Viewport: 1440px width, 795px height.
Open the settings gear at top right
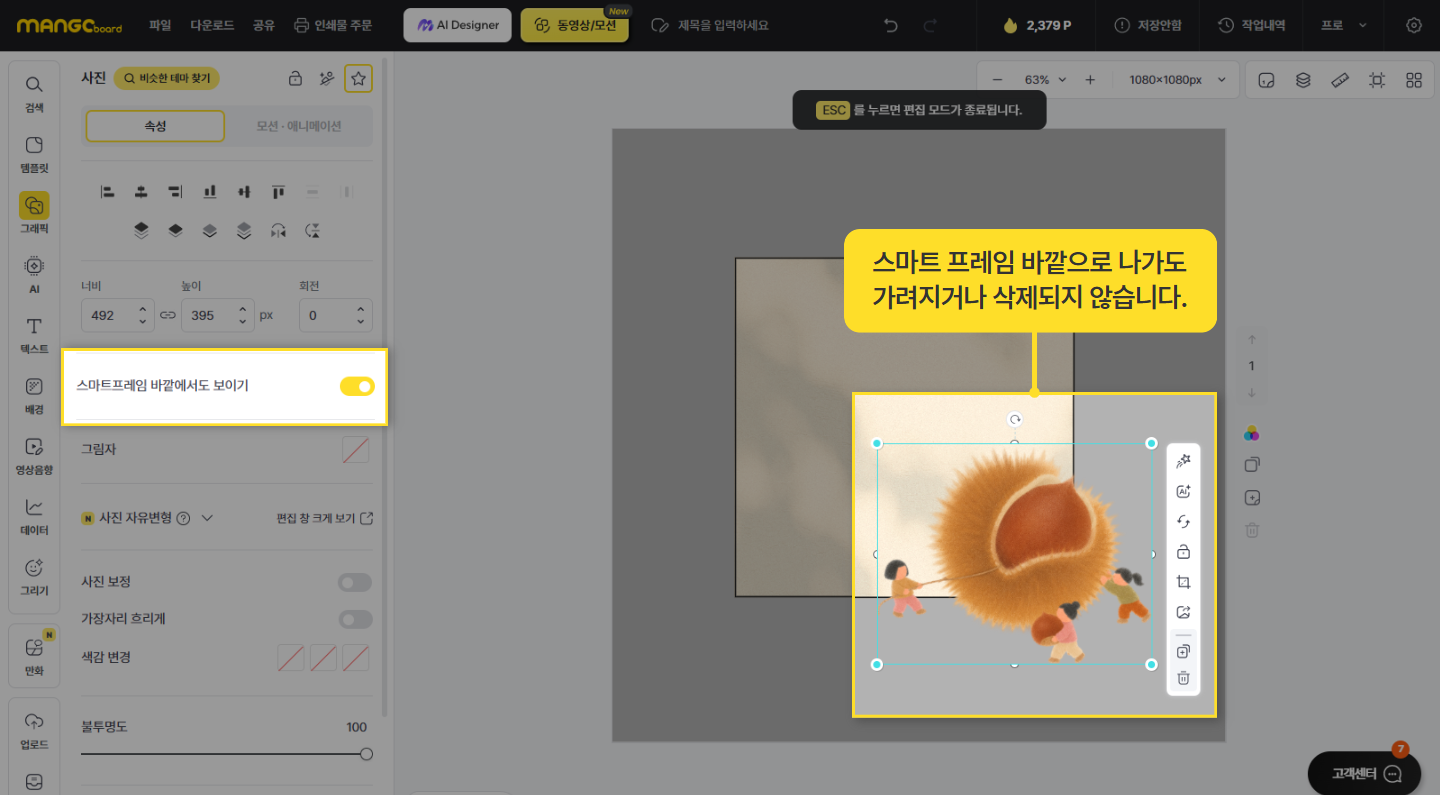1414,25
